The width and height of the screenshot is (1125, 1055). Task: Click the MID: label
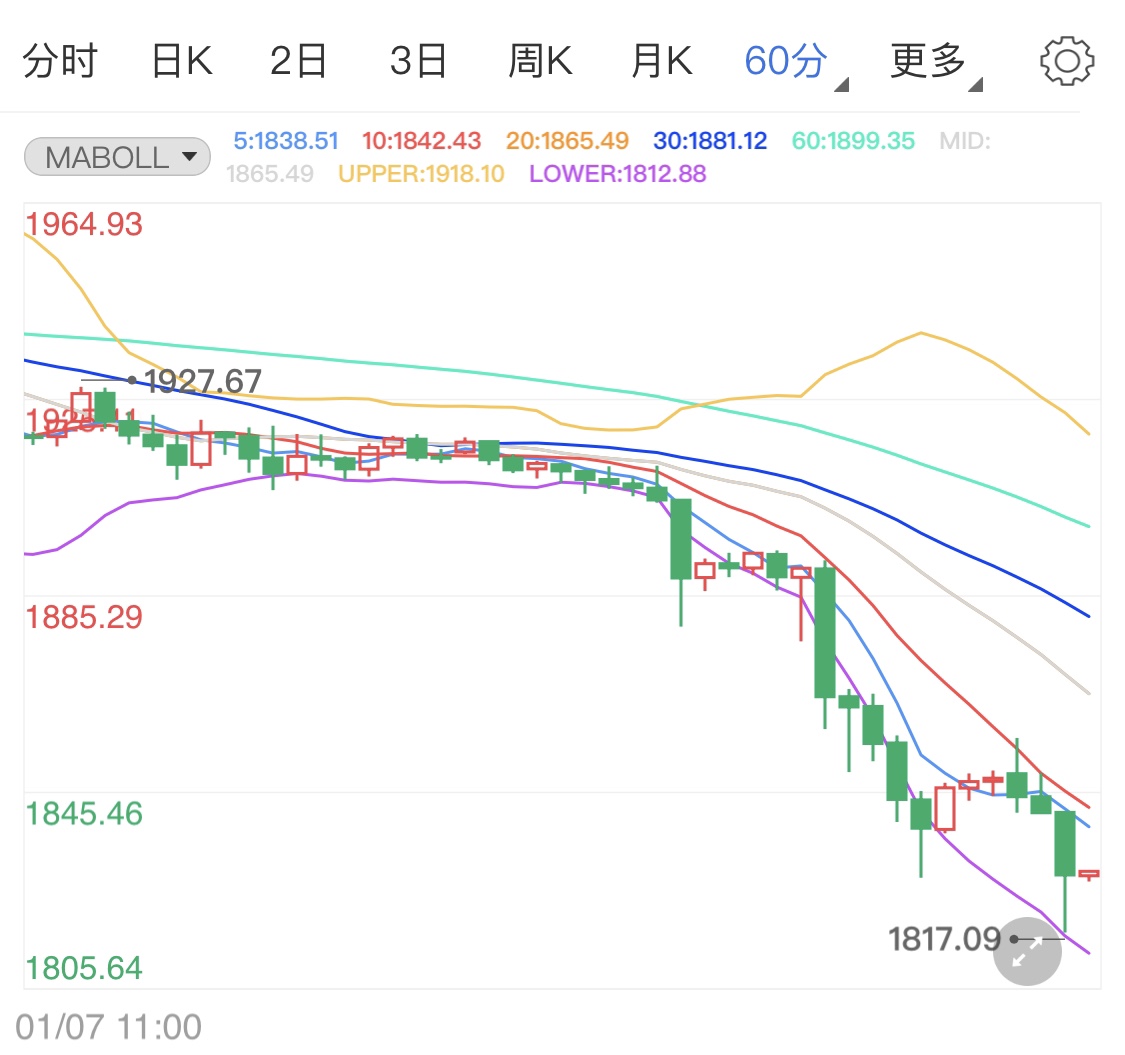click(964, 141)
